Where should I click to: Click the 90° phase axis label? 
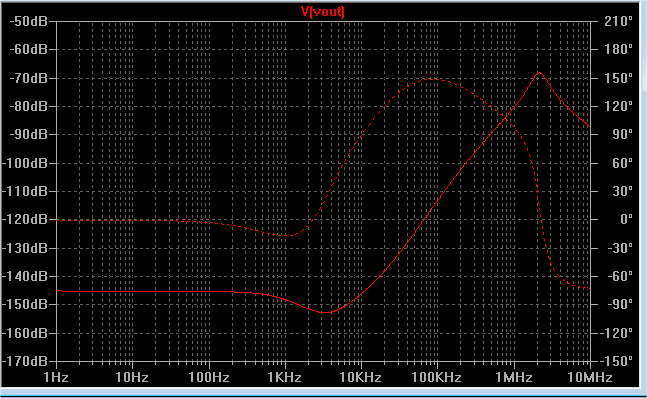coord(623,135)
